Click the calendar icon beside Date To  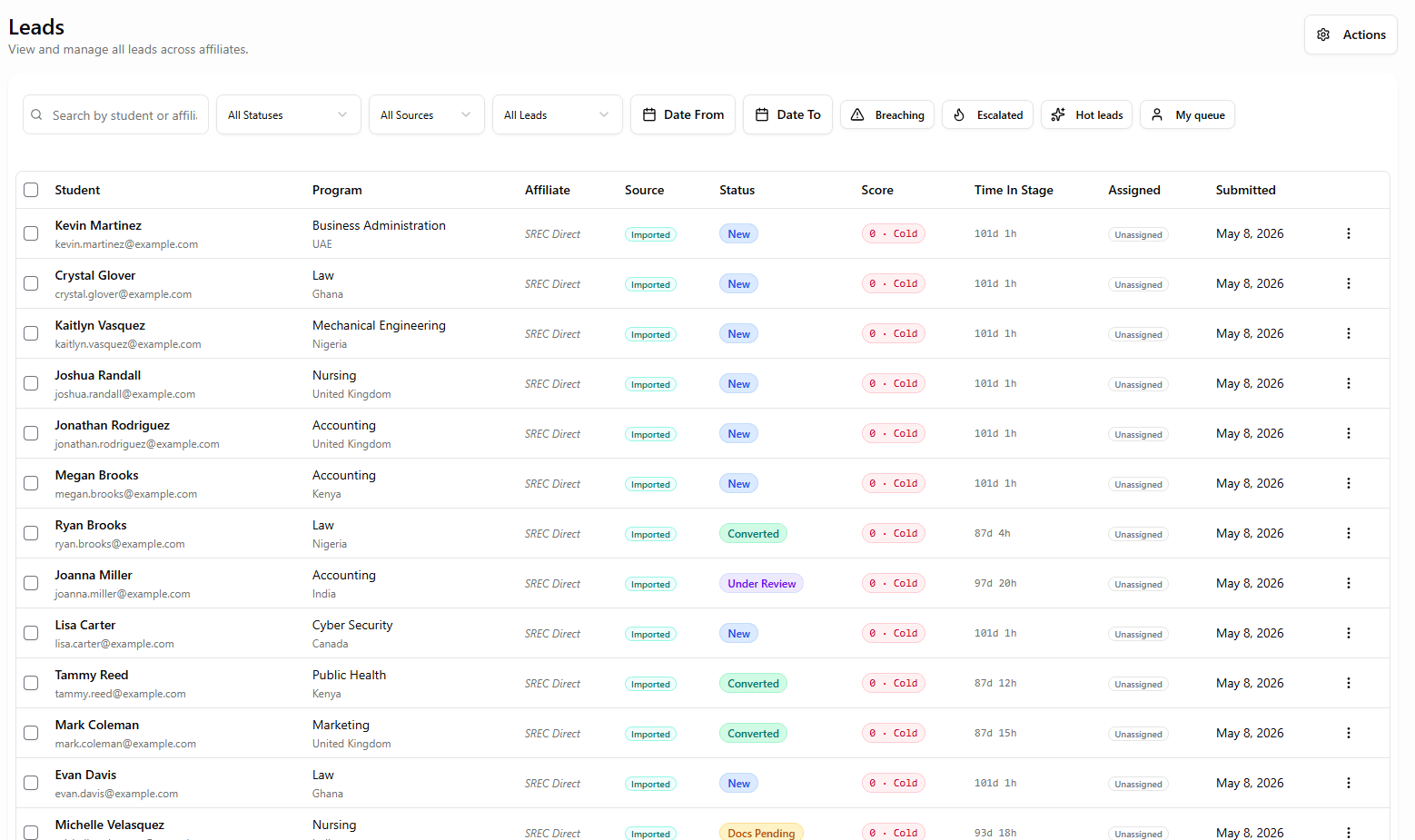pyautogui.click(x=762, y=114)
